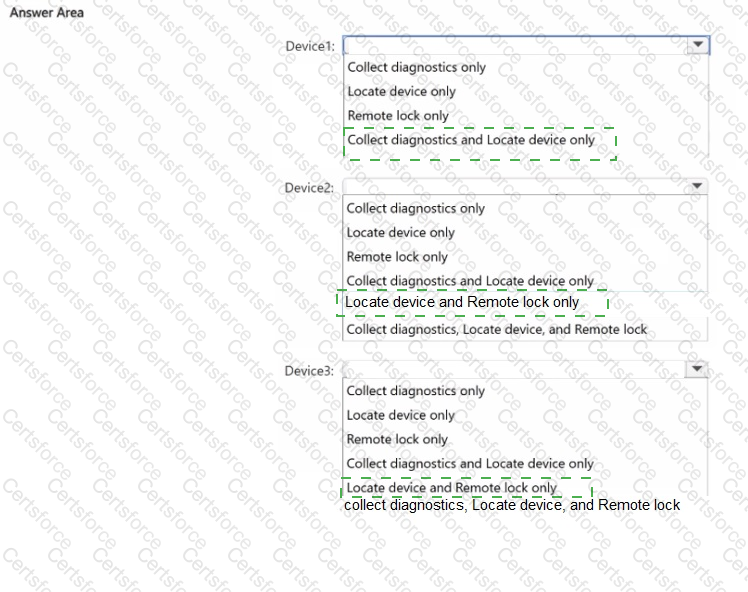Choose 'Locate device only' for Device2

(x=401, y=233)
